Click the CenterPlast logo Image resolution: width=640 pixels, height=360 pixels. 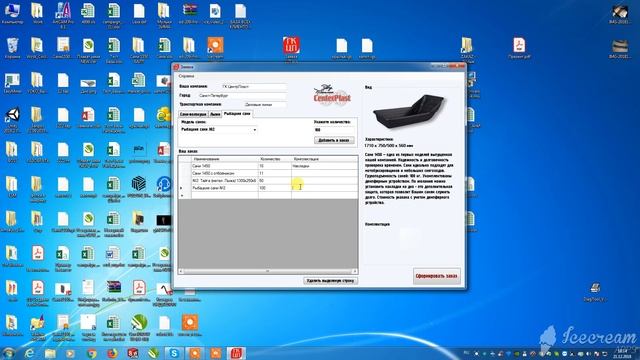pos(332,95)
